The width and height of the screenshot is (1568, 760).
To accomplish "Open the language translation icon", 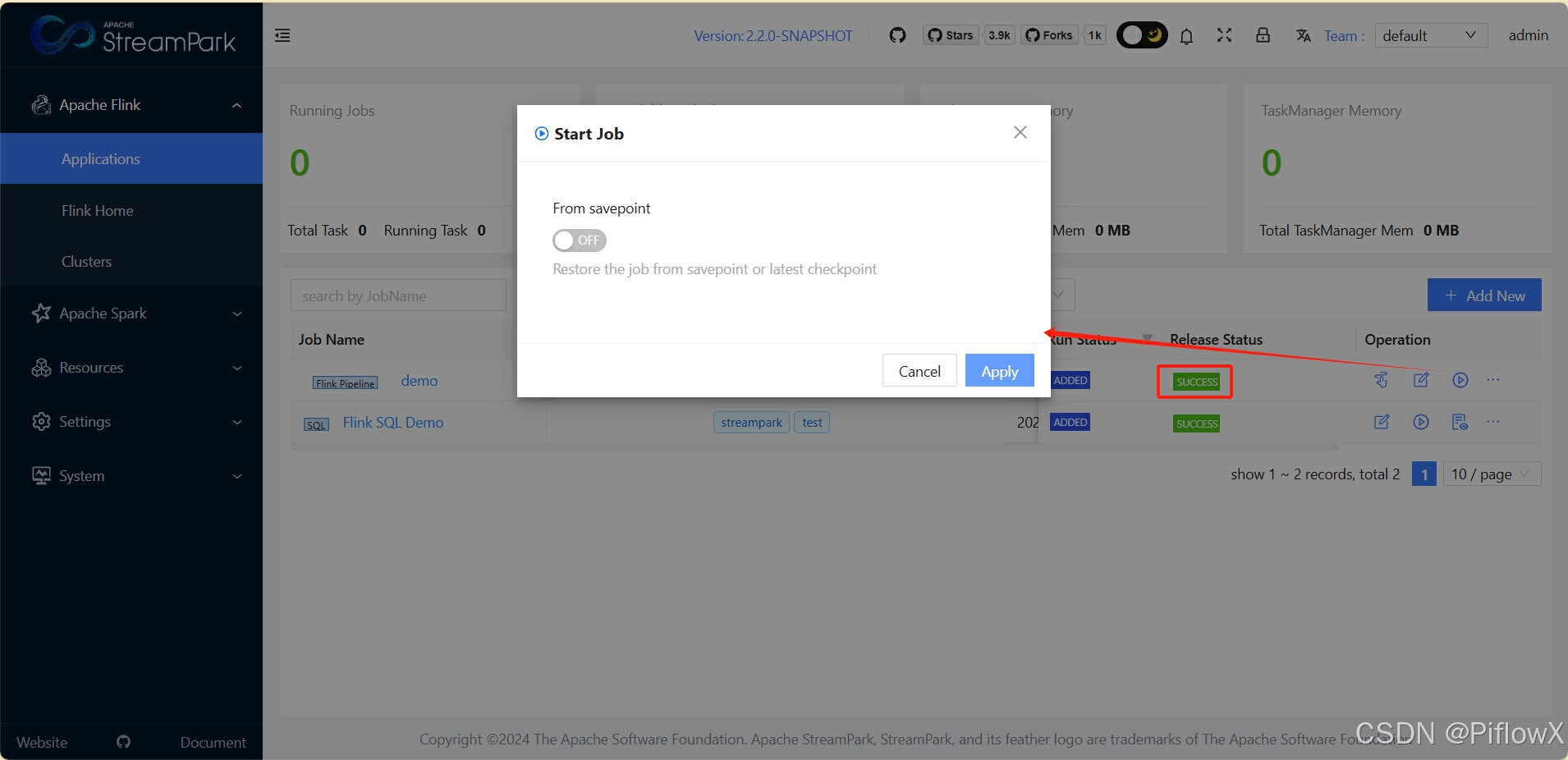I will click(1304, 35).
